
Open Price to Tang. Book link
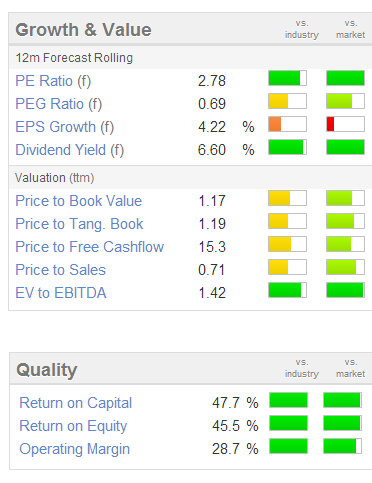[79, 224]
